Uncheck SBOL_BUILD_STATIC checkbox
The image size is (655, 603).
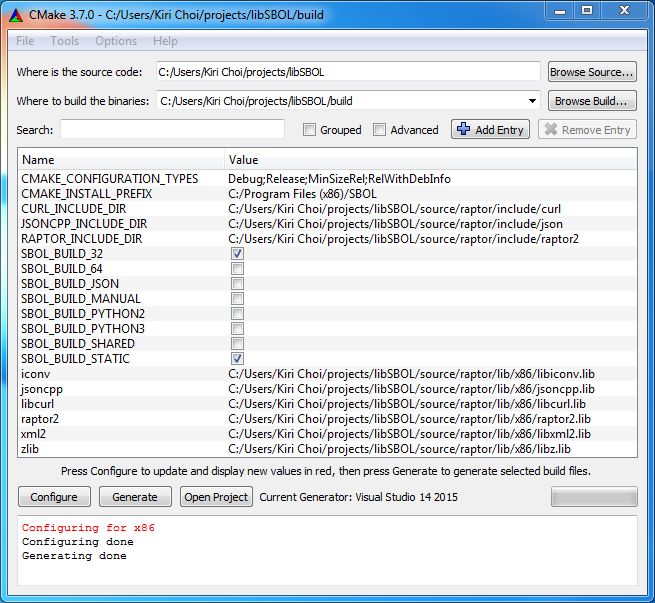click(237, 359)
